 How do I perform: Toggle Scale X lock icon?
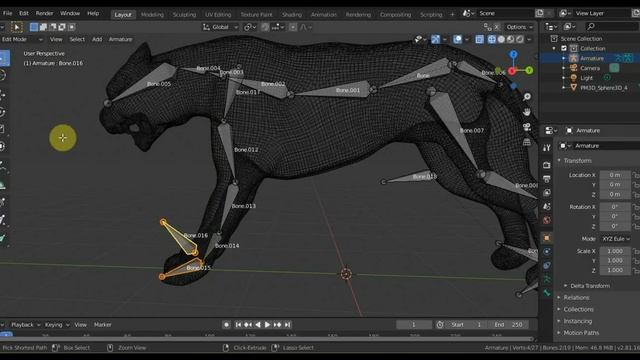636,251
